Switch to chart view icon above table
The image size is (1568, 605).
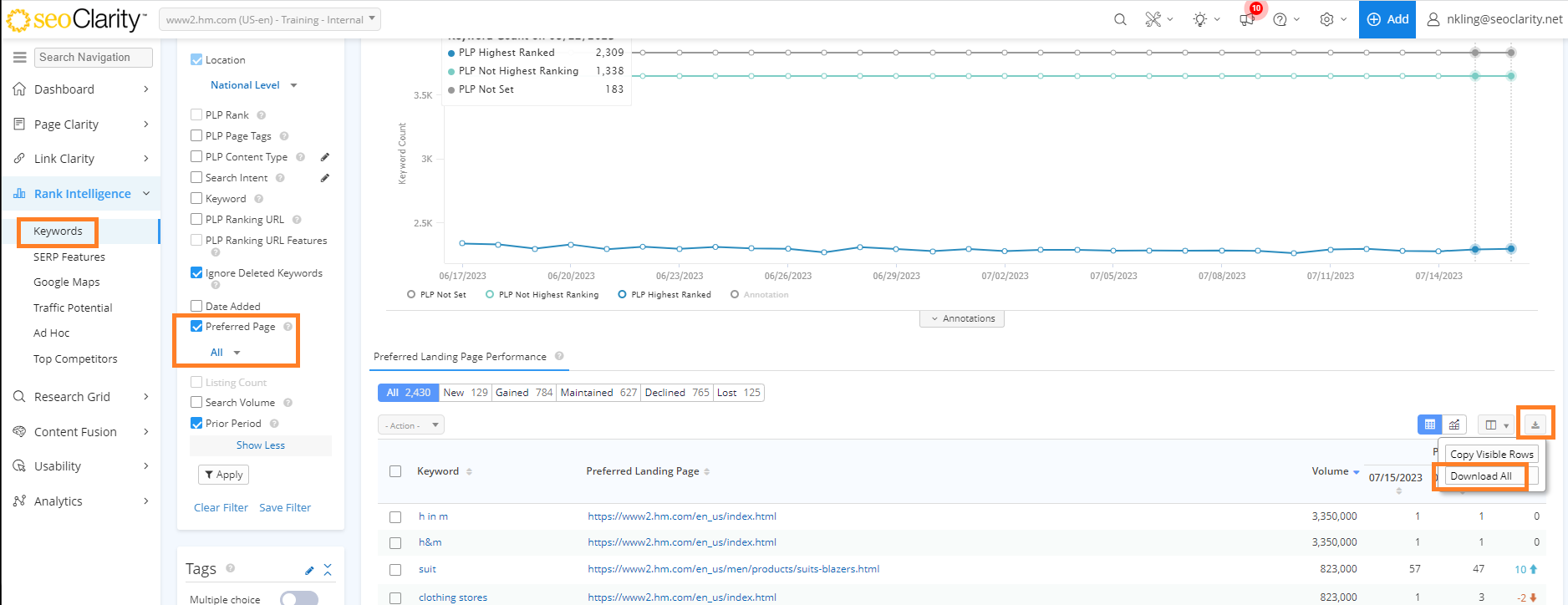click(1454, 425)
